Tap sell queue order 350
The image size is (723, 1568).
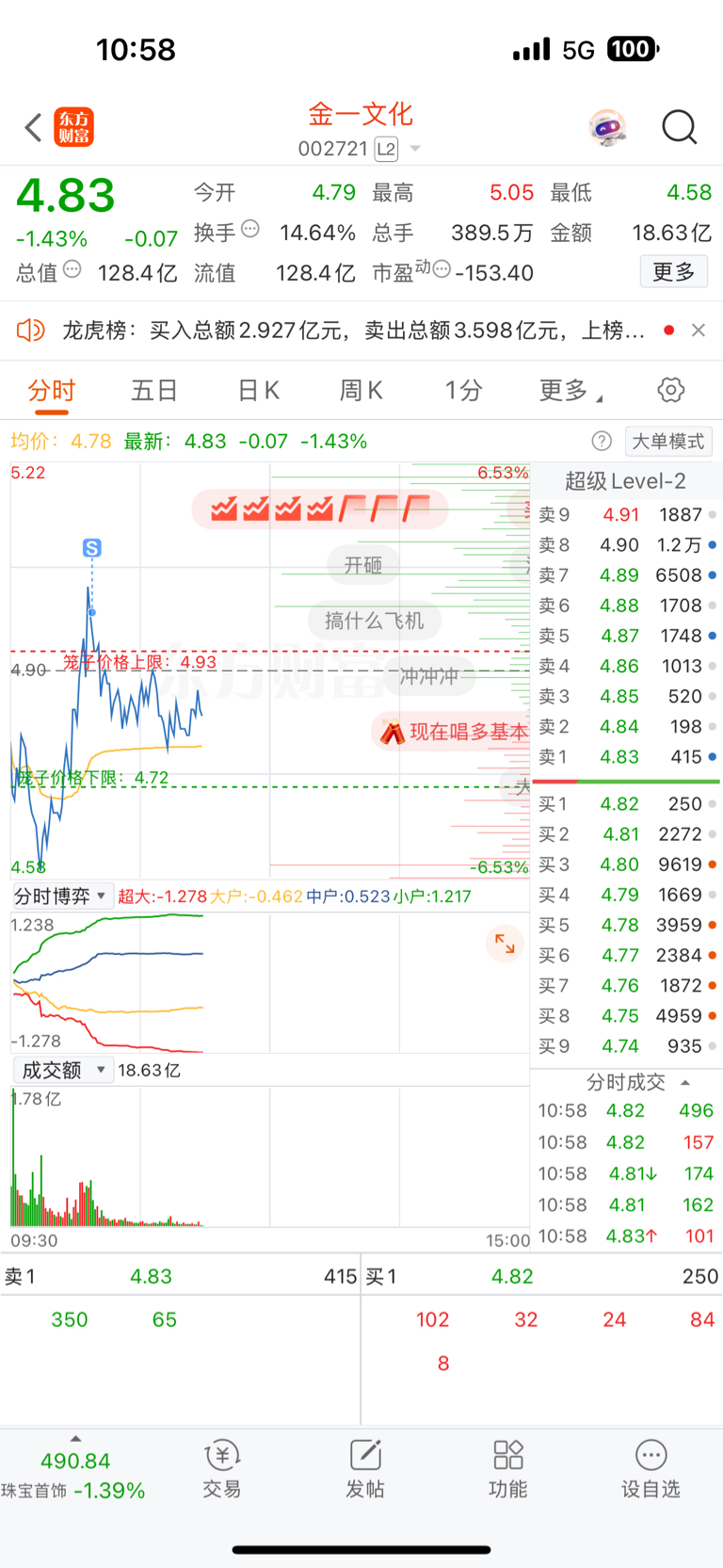point(70,1319)
